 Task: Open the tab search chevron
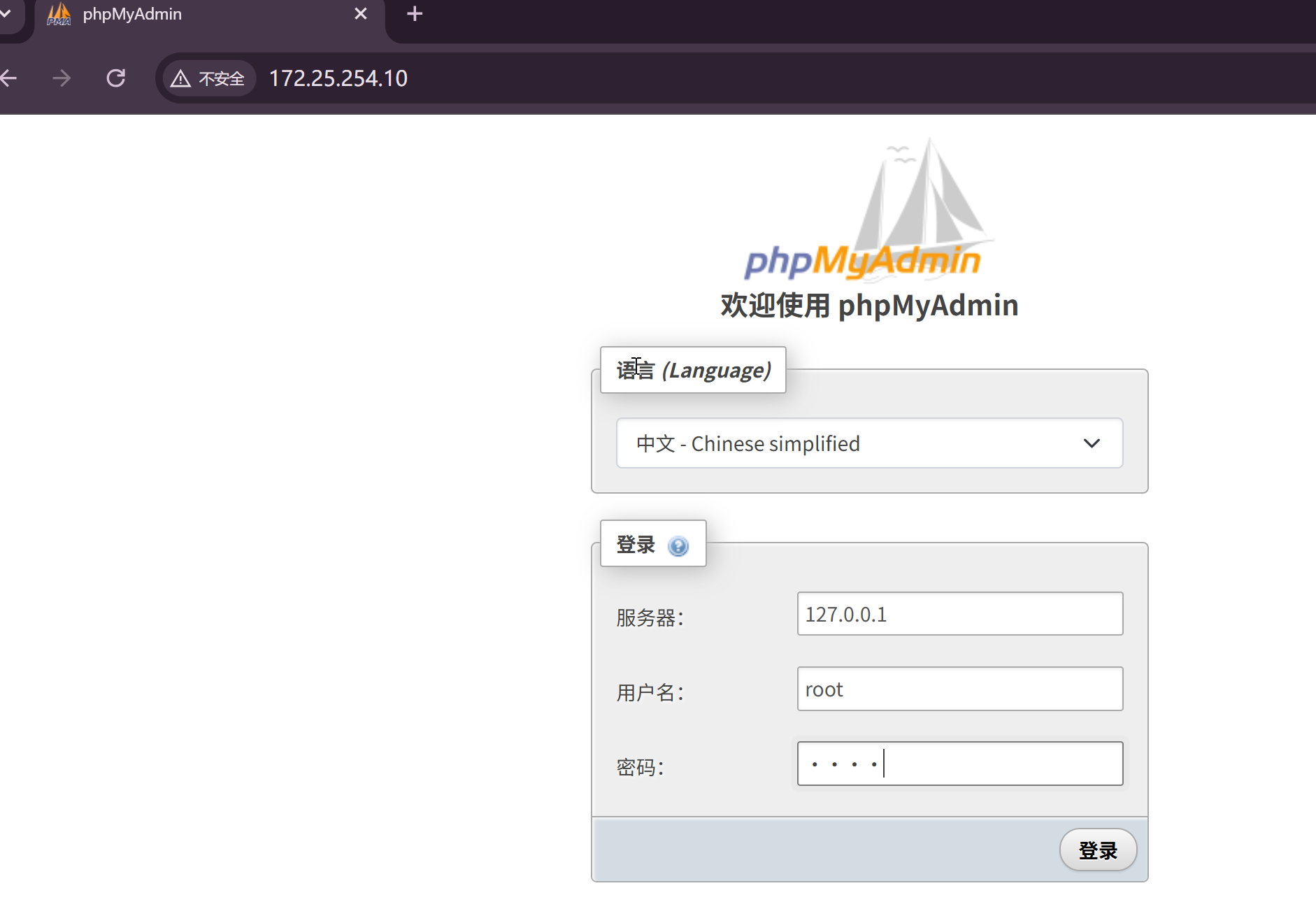pyautogui.click(x=6, y=13)
